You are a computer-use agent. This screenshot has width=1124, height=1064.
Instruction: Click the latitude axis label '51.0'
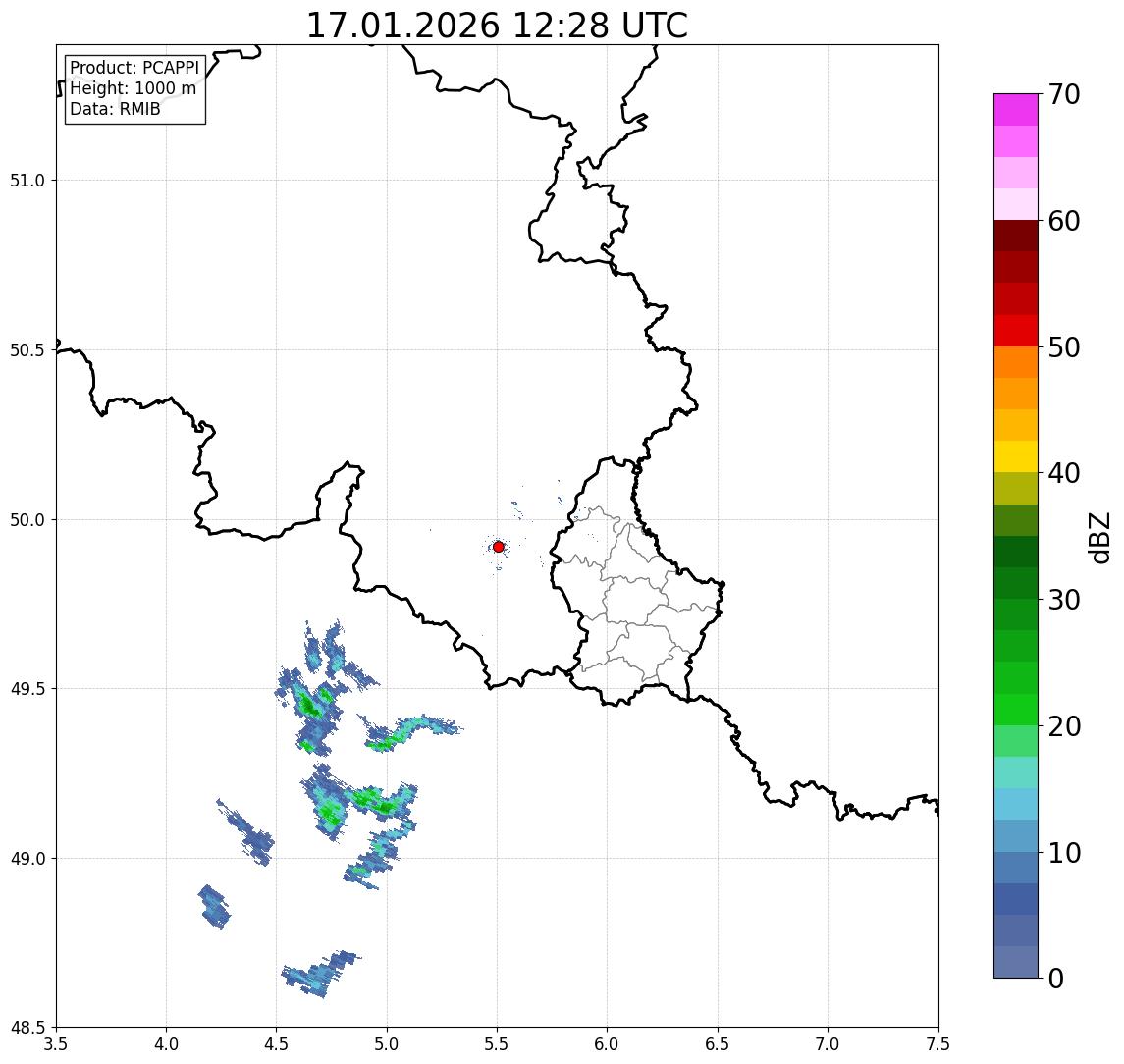coord(27,181)
